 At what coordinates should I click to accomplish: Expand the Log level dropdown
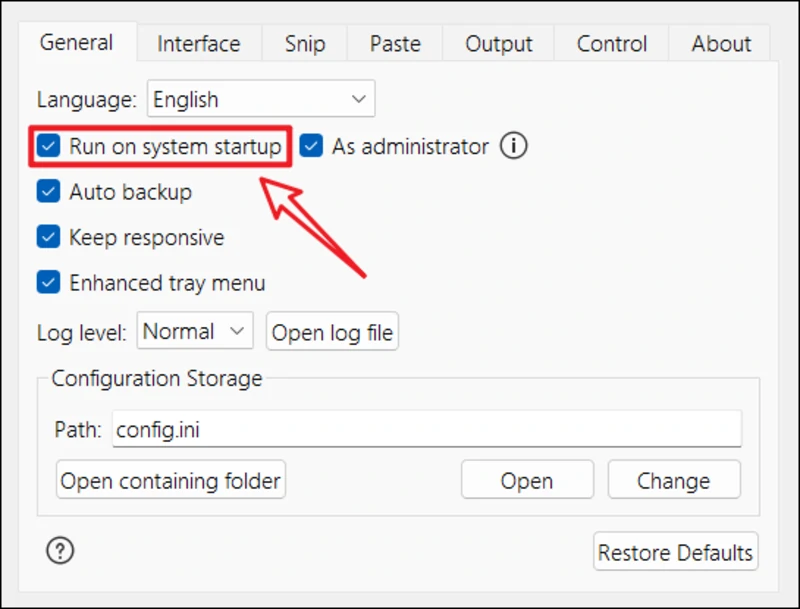click(195, 332)
